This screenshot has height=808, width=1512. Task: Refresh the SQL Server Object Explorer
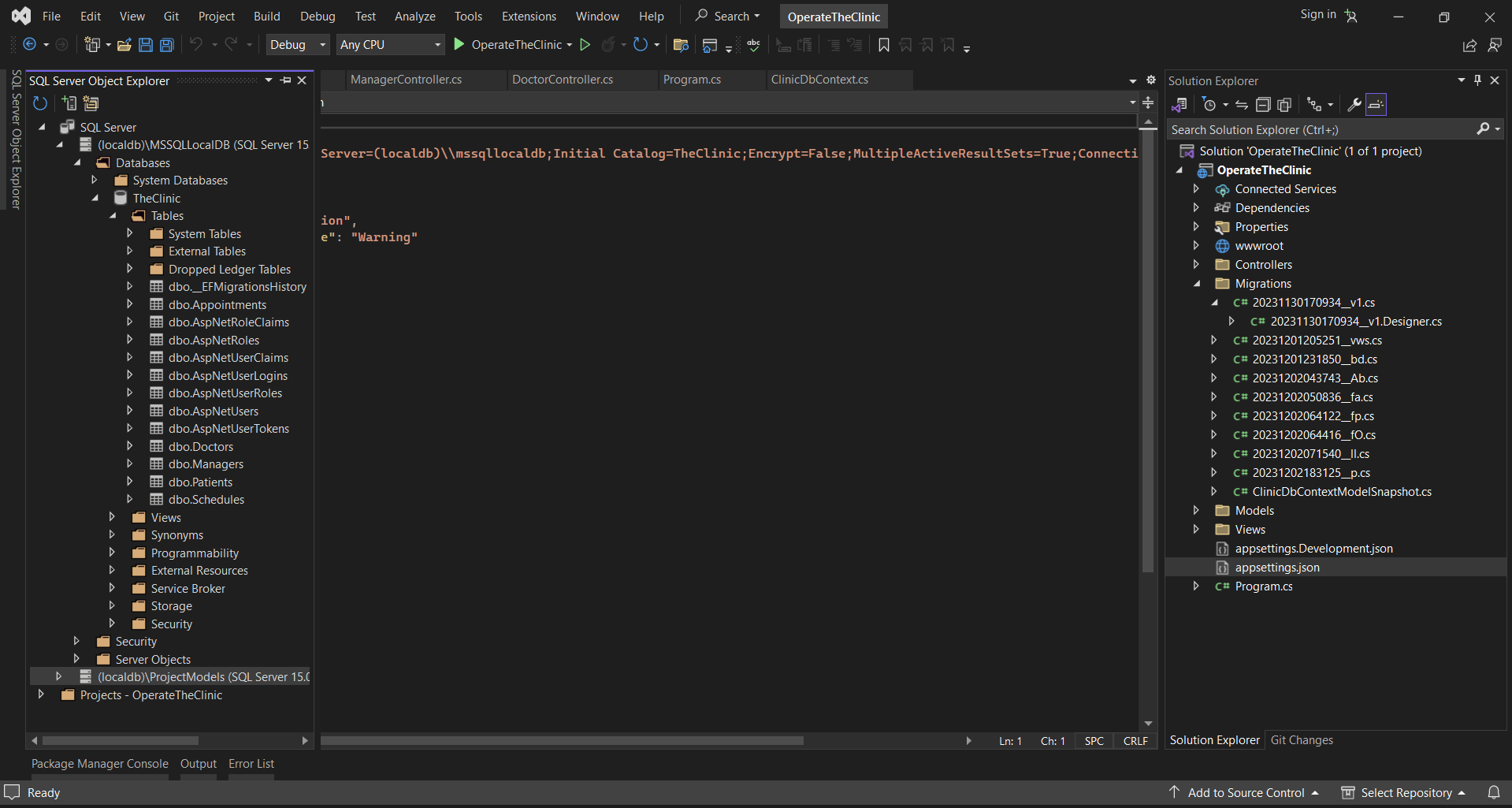point(40,103)
